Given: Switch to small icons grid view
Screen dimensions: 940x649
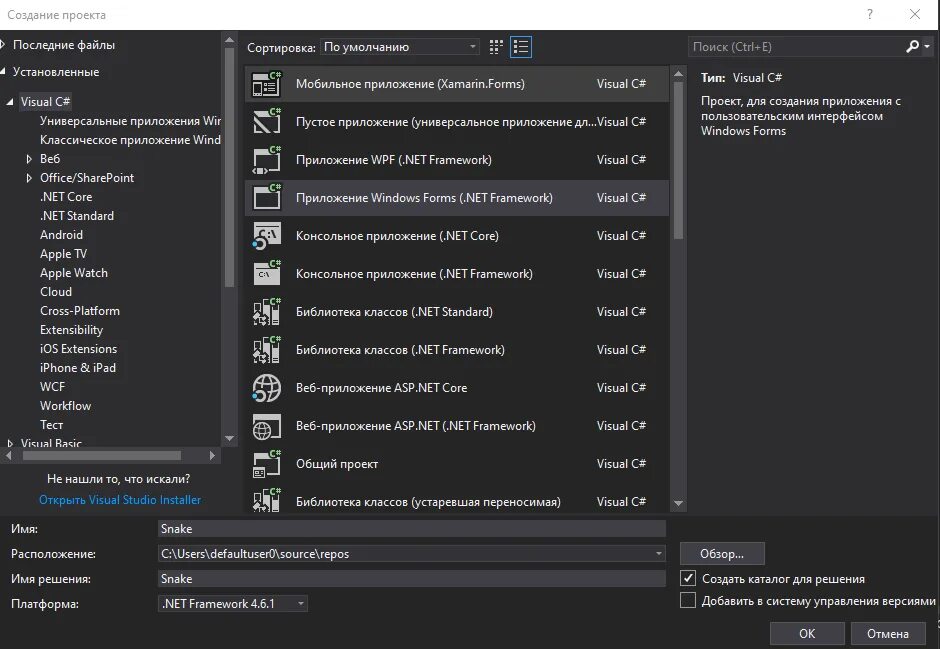Looking at the screenshot, I should [496, 47].
